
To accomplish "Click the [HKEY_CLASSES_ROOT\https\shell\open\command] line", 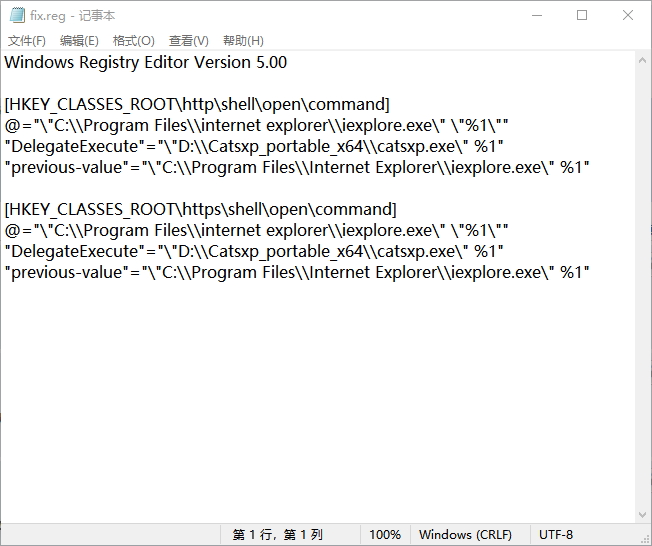I will (200, 209).
